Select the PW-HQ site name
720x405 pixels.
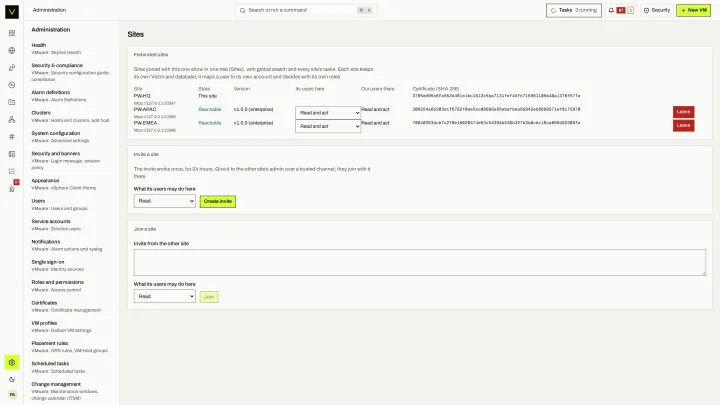tap(142, 96)
